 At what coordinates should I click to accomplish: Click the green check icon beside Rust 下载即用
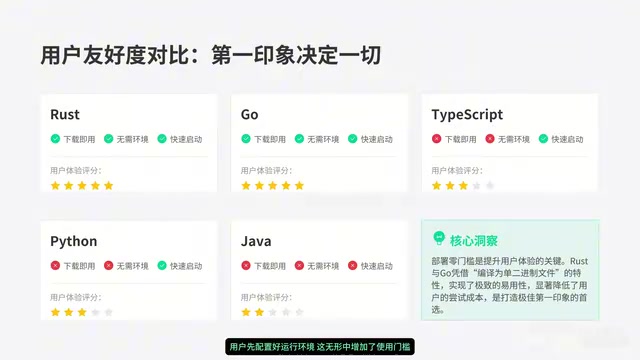click(x=55, y=139)
